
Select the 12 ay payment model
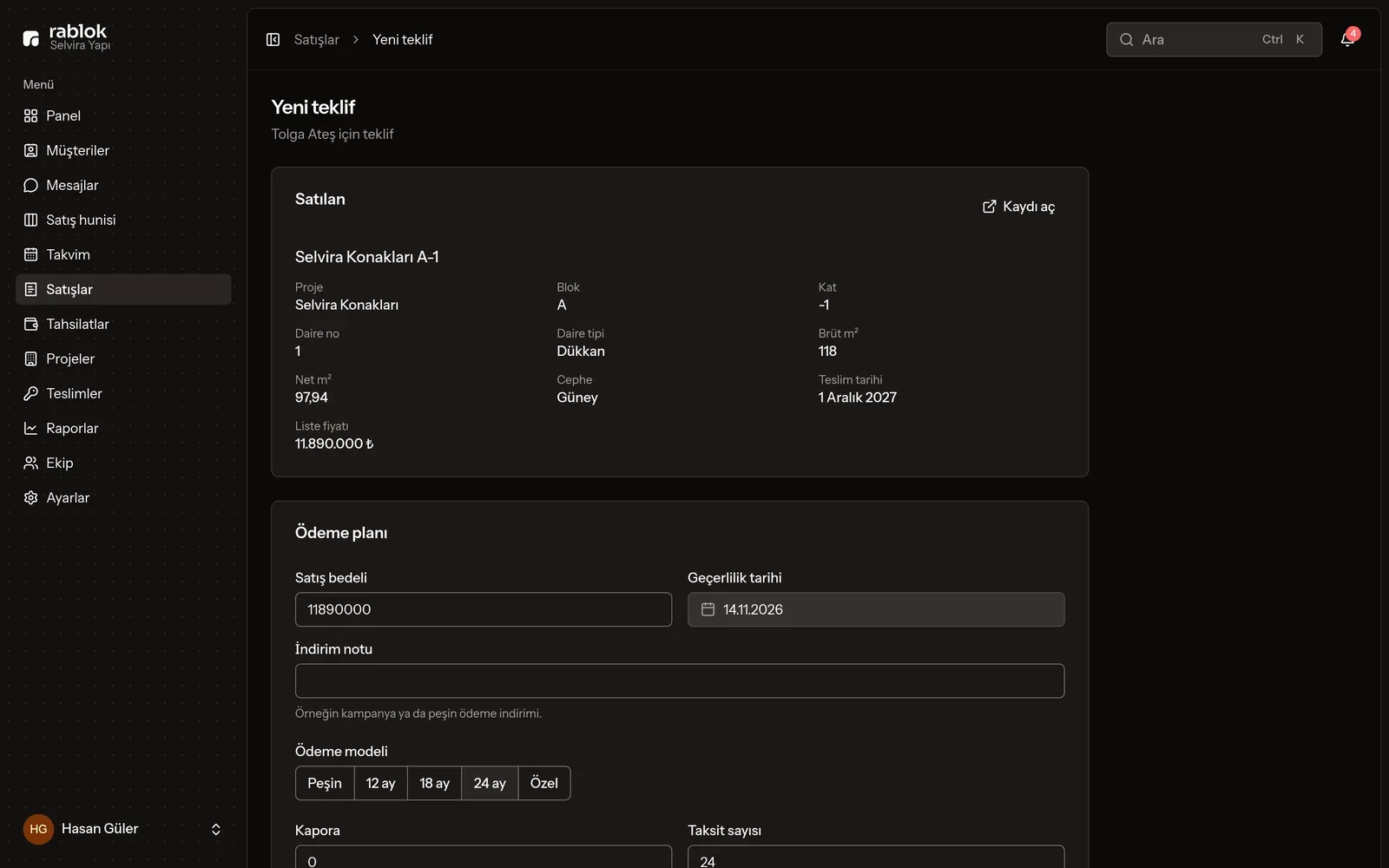tap(380, 783)
